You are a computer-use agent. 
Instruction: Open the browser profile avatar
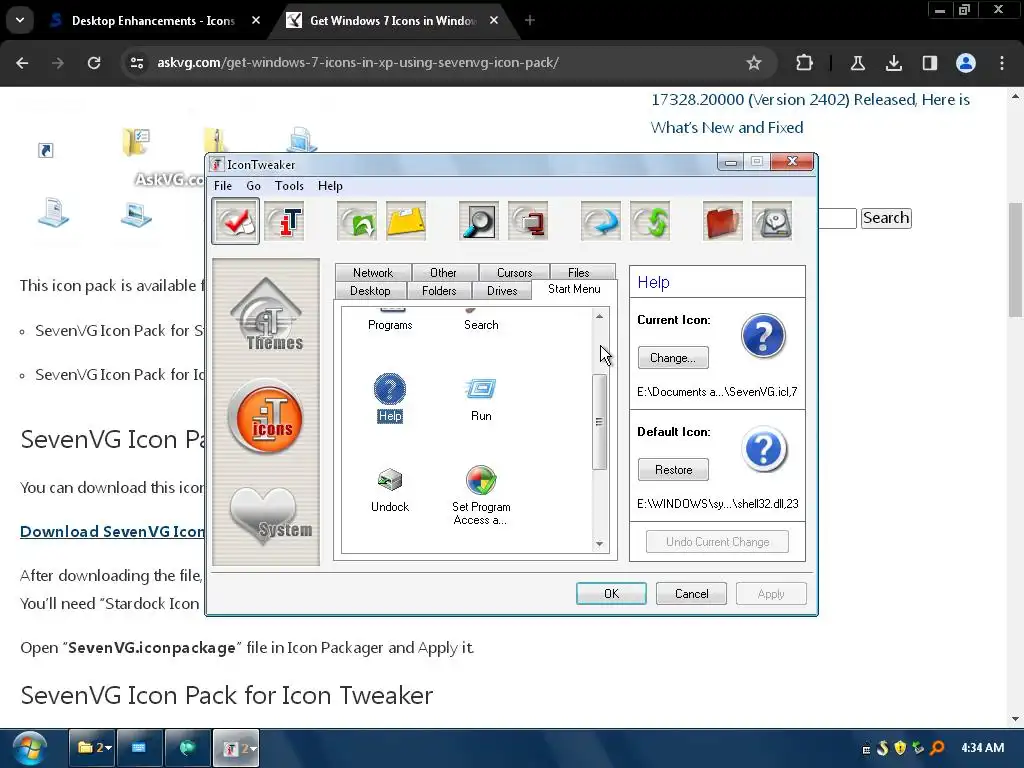[966, 63]
